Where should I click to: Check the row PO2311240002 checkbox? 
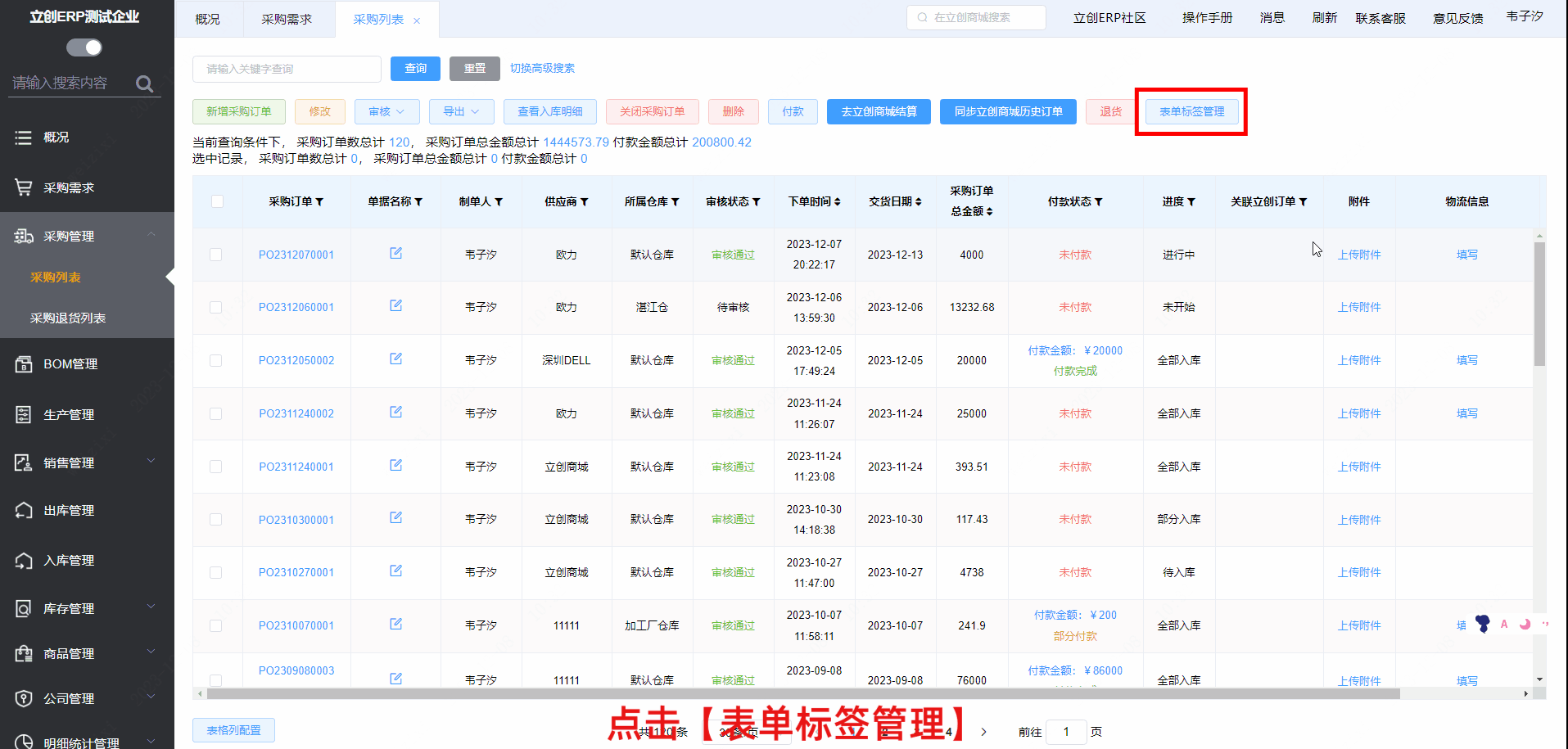click(x=216, y=414)
